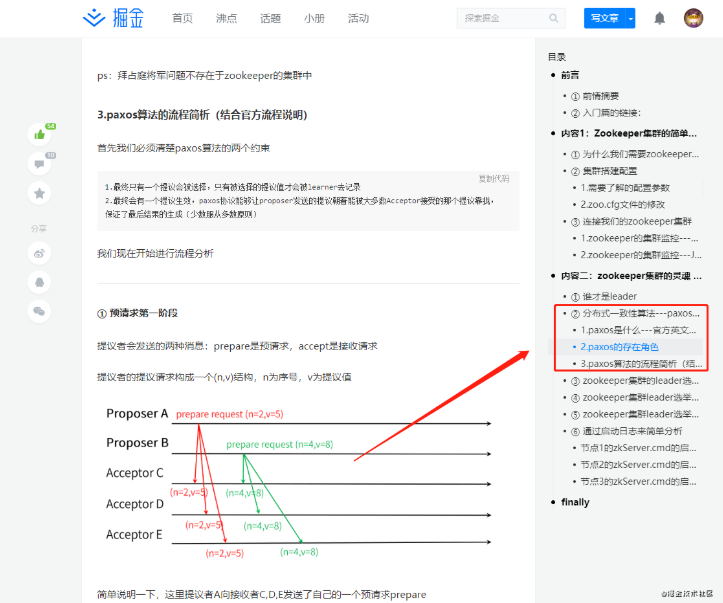Image resolution: width=723 pixels, height=603 pixels.
Task: Click the Proposer A diagram image
Action: [x=298, y=482]
